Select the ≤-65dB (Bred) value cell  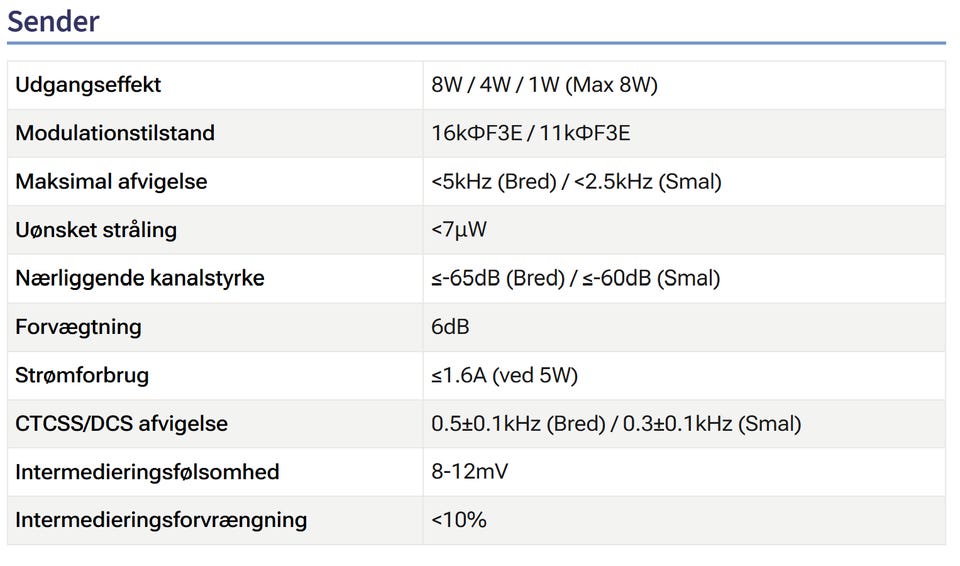point(575,278)
